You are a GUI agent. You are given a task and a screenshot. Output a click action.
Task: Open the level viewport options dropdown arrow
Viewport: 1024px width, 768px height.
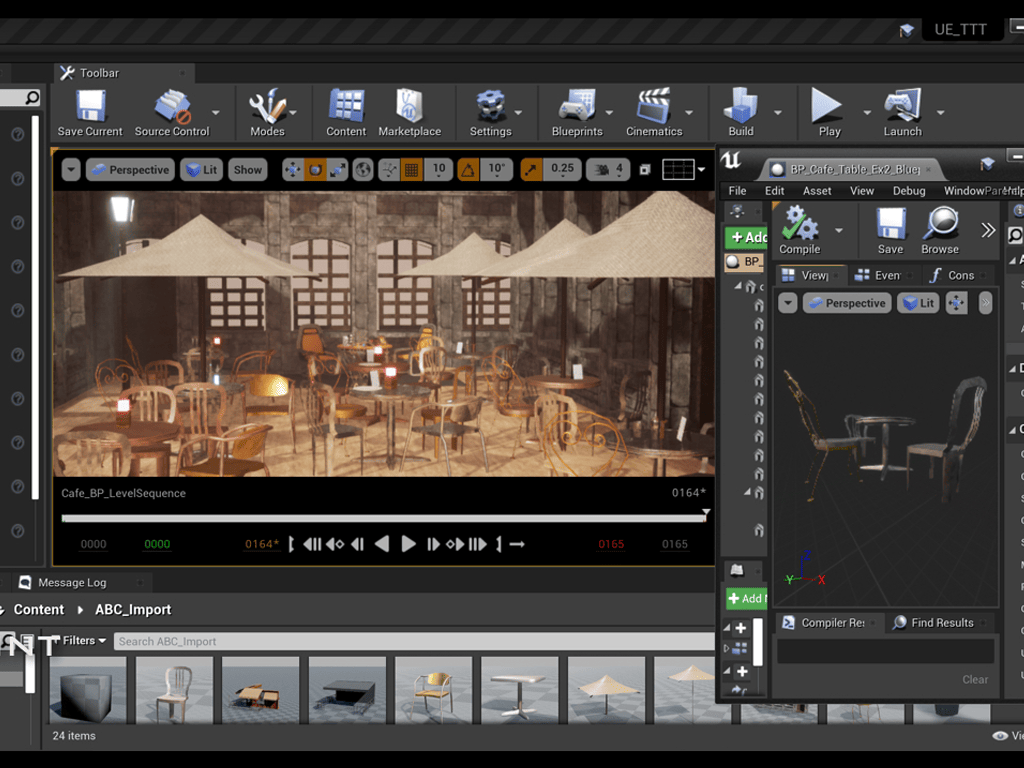tap(71, 170)
